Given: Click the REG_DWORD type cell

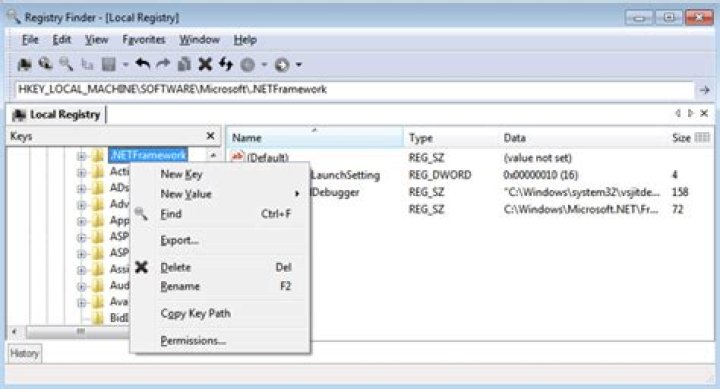Looking at the screenshot, I should [440, 175].
